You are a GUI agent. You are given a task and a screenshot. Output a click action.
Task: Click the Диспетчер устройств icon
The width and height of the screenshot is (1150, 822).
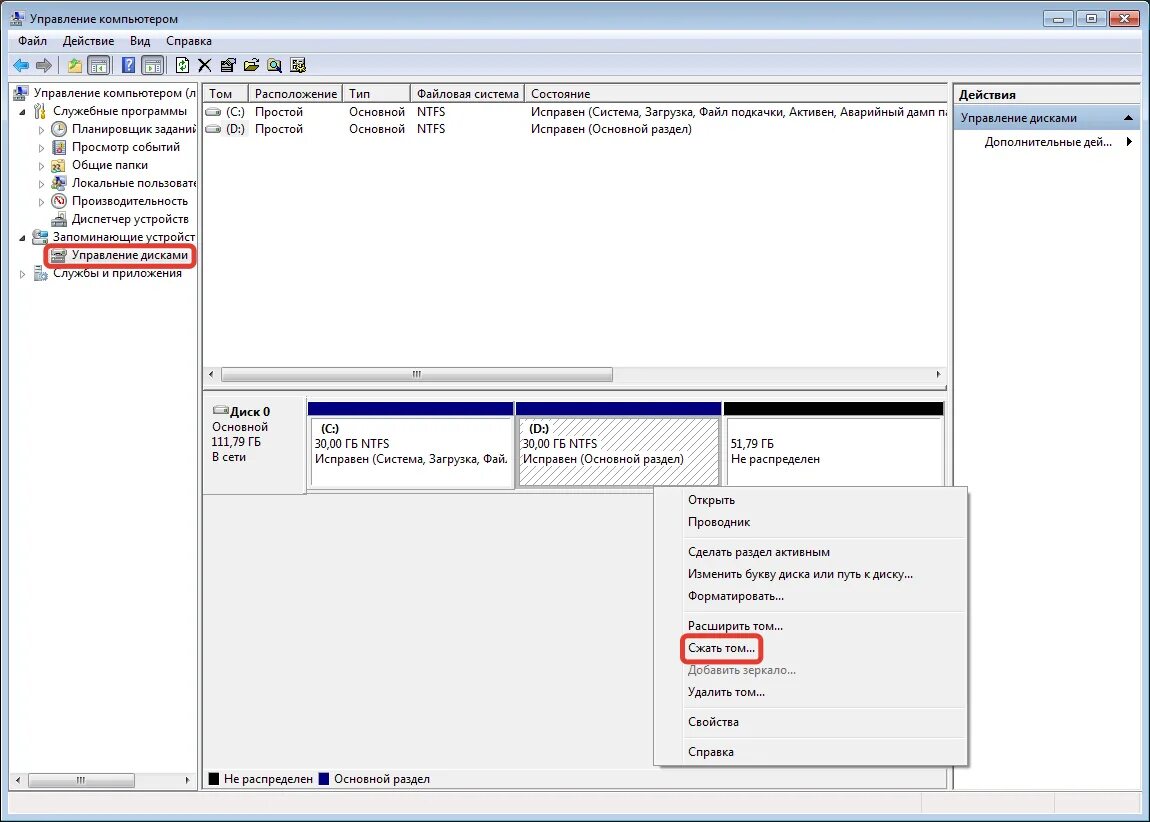[x=59, y=219]
